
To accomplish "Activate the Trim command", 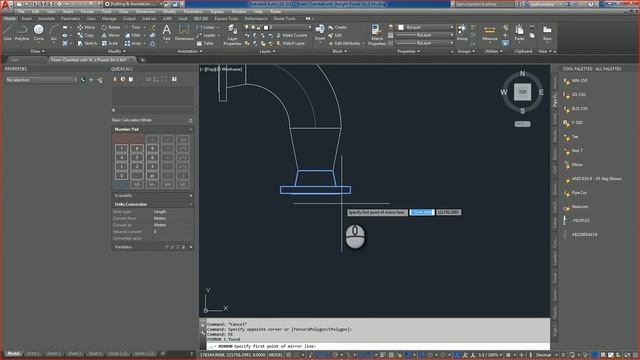I will [x=133, y=27].
